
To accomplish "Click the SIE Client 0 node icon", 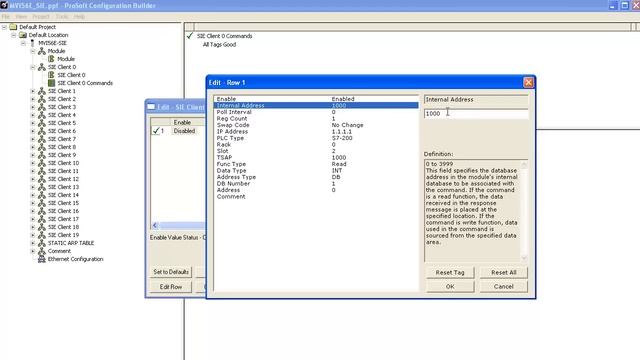I will click(42, 67).
